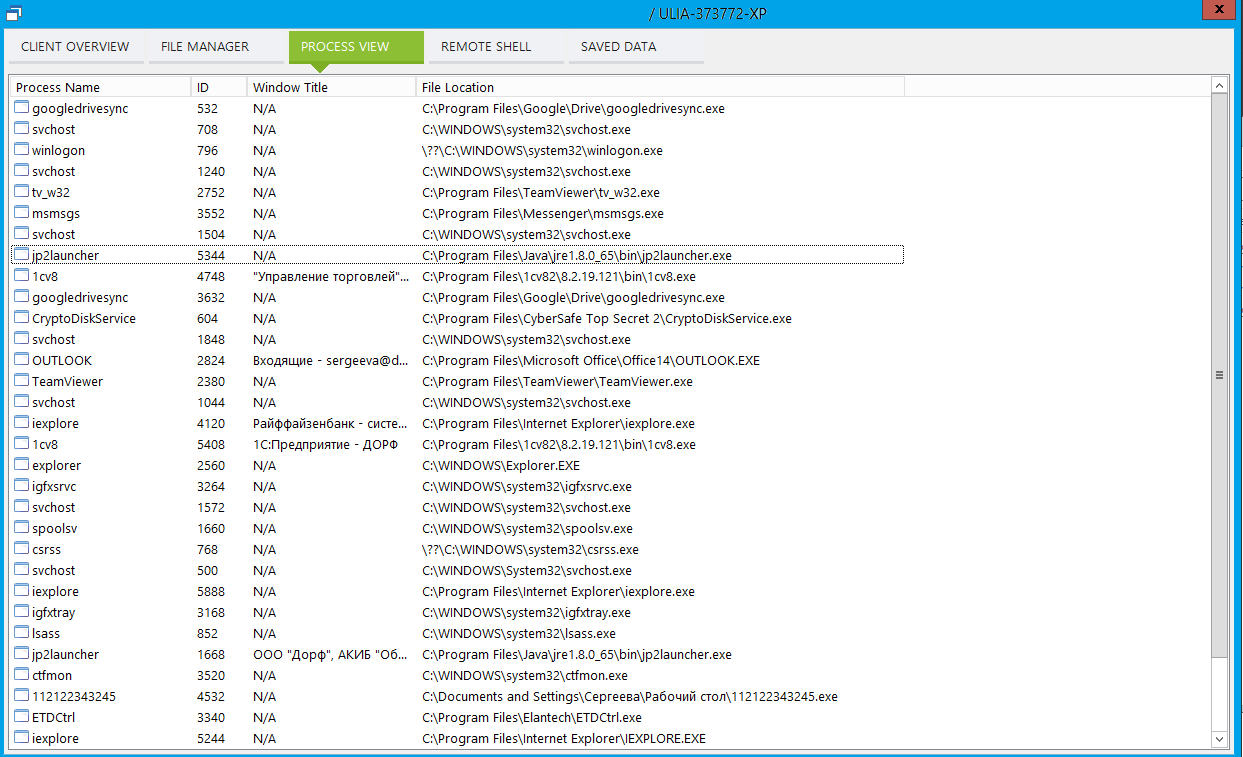
Task: Click the vertical scrollbar thumb of the list
Action: [x=1219, y=375]
